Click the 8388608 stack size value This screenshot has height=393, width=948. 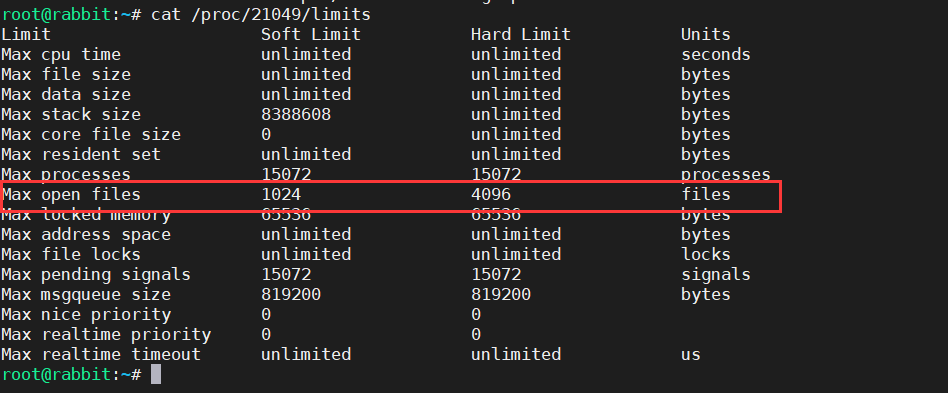pyautogui.click(x=296, y=114)
